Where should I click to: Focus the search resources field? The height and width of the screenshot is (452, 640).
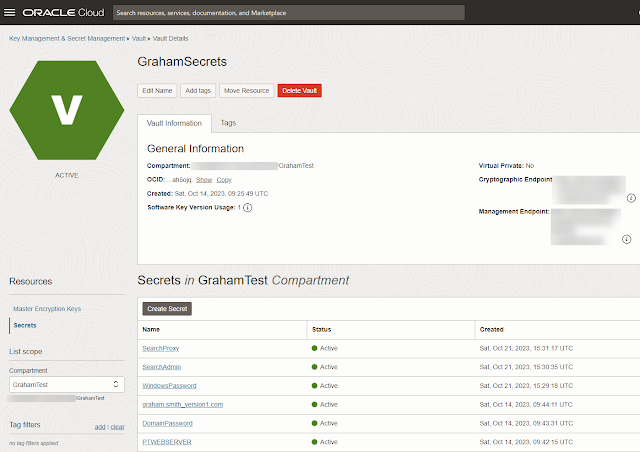pyautogui.click(x=289, y=13)
